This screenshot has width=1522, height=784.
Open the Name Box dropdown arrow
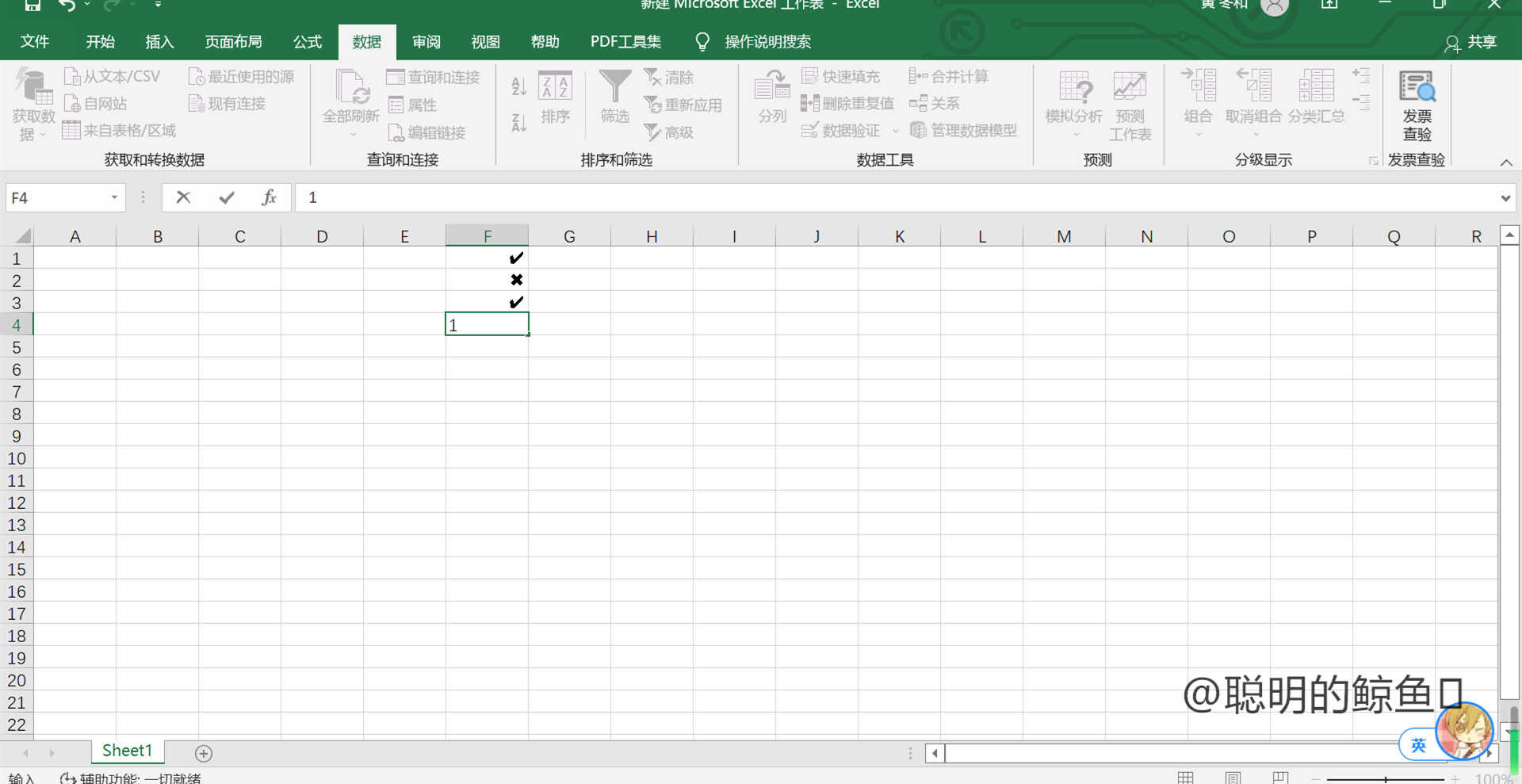(114, 197)
